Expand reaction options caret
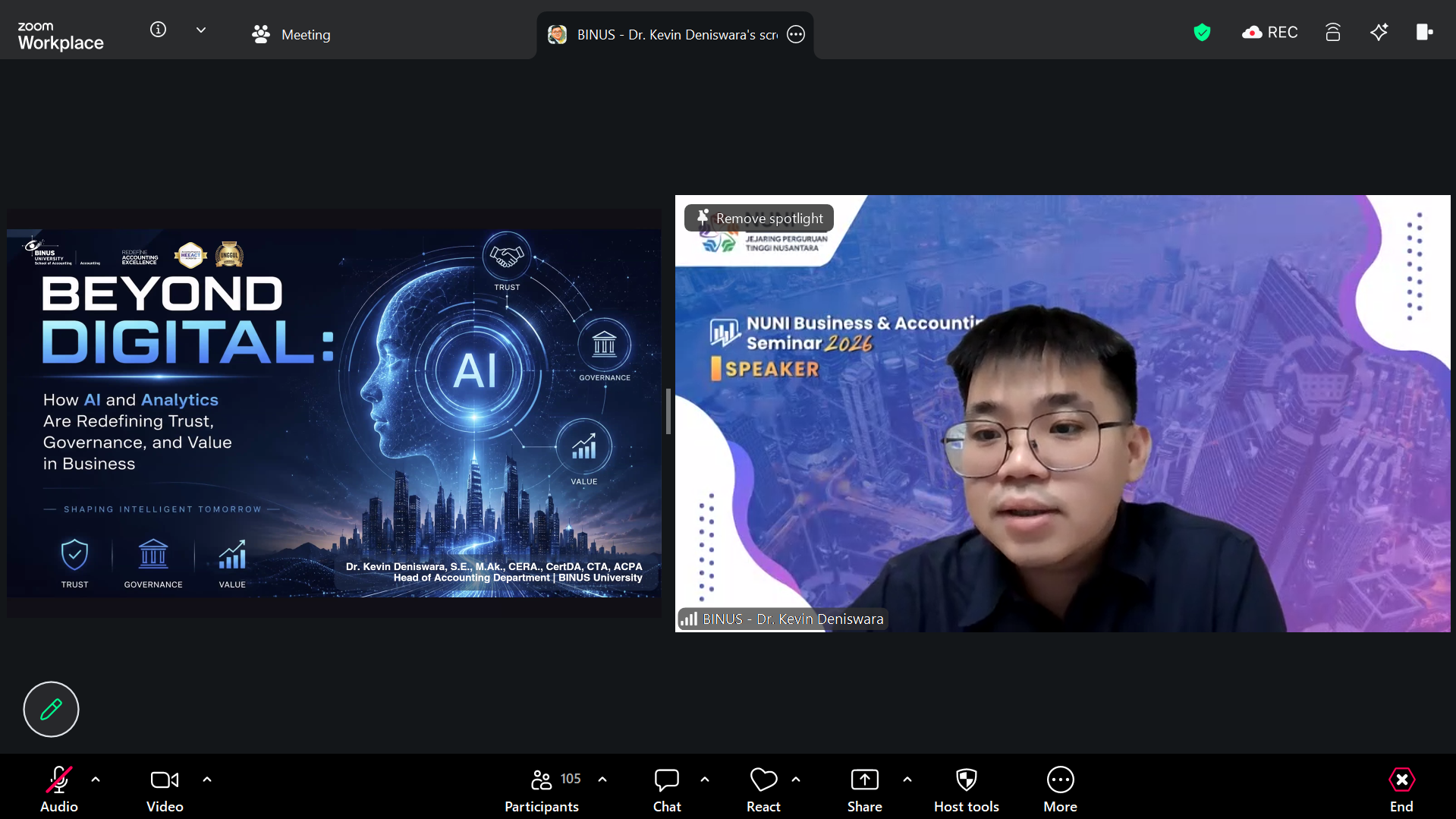Screen dimensions: 1456x819 point(796,780)
